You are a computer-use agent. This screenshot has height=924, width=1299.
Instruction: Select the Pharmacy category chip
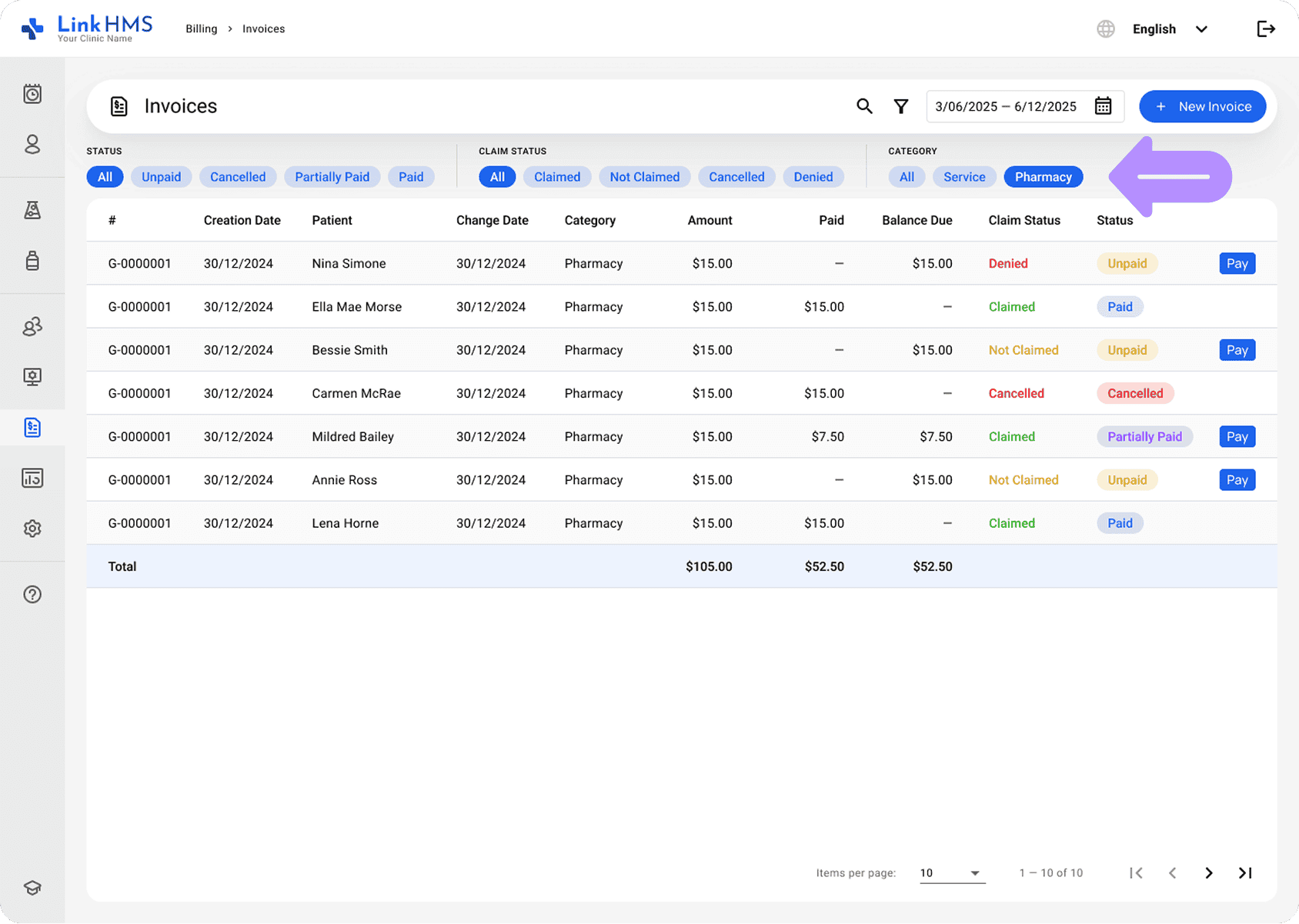1044,177
